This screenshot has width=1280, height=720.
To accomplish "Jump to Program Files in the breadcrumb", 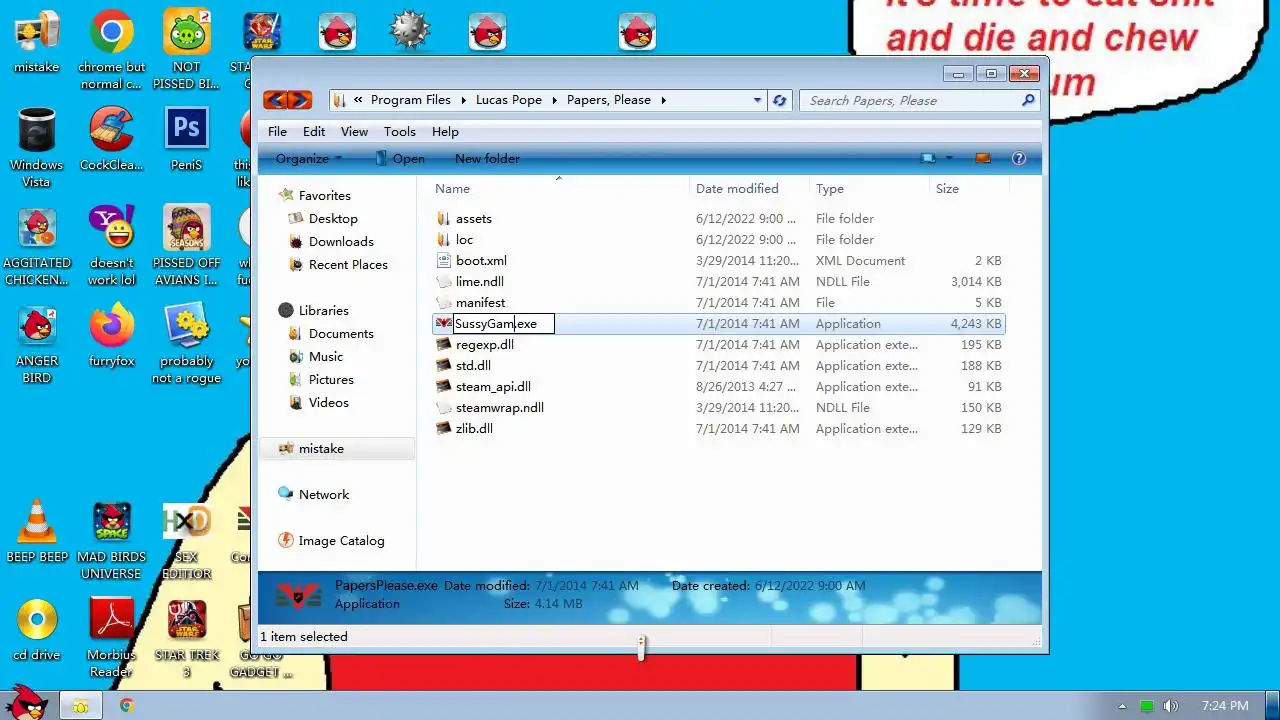I will pyautogui.click(x=410, y=100).
